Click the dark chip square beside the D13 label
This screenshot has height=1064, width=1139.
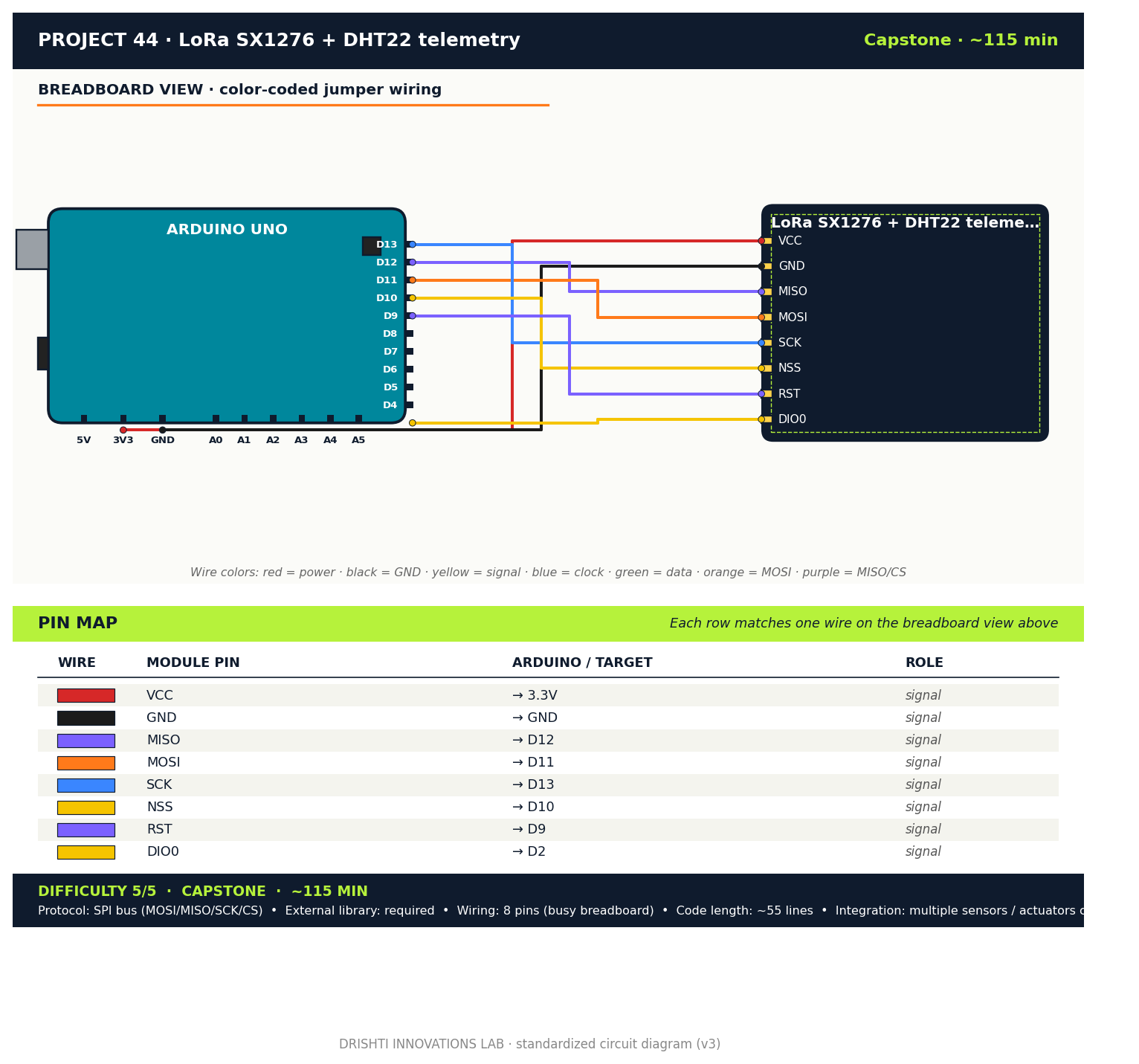click(x=371, y=246)
